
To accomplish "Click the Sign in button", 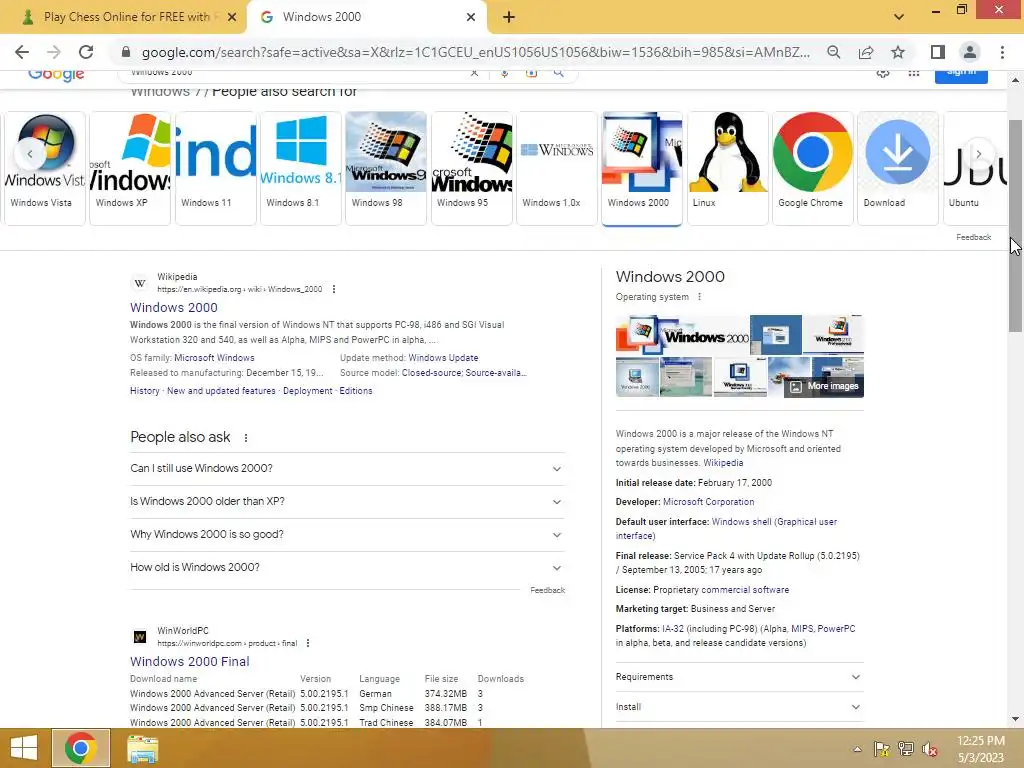I will tap(961, 74).
